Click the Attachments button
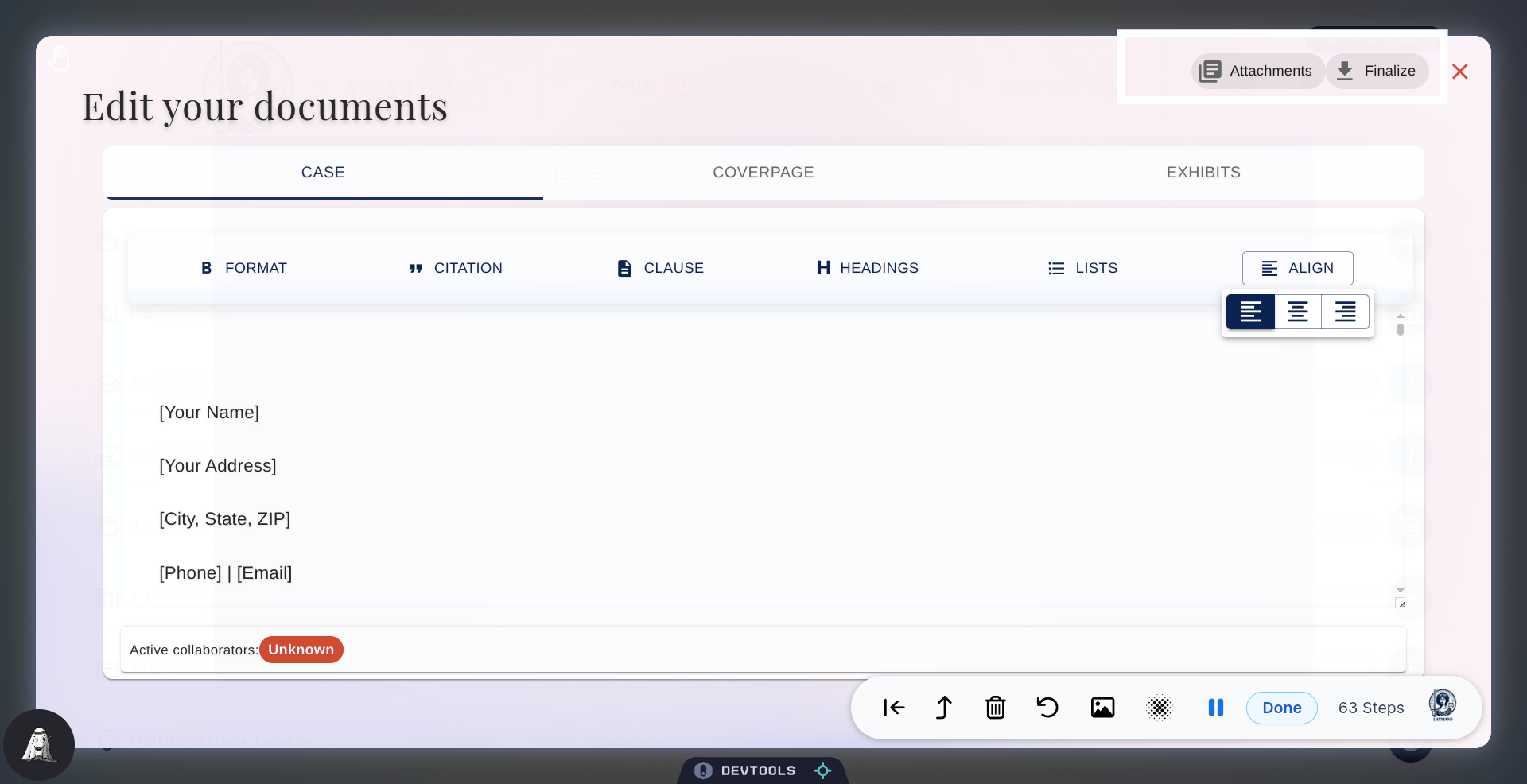Screen dimensions: 1527x784 point(1257,71)
